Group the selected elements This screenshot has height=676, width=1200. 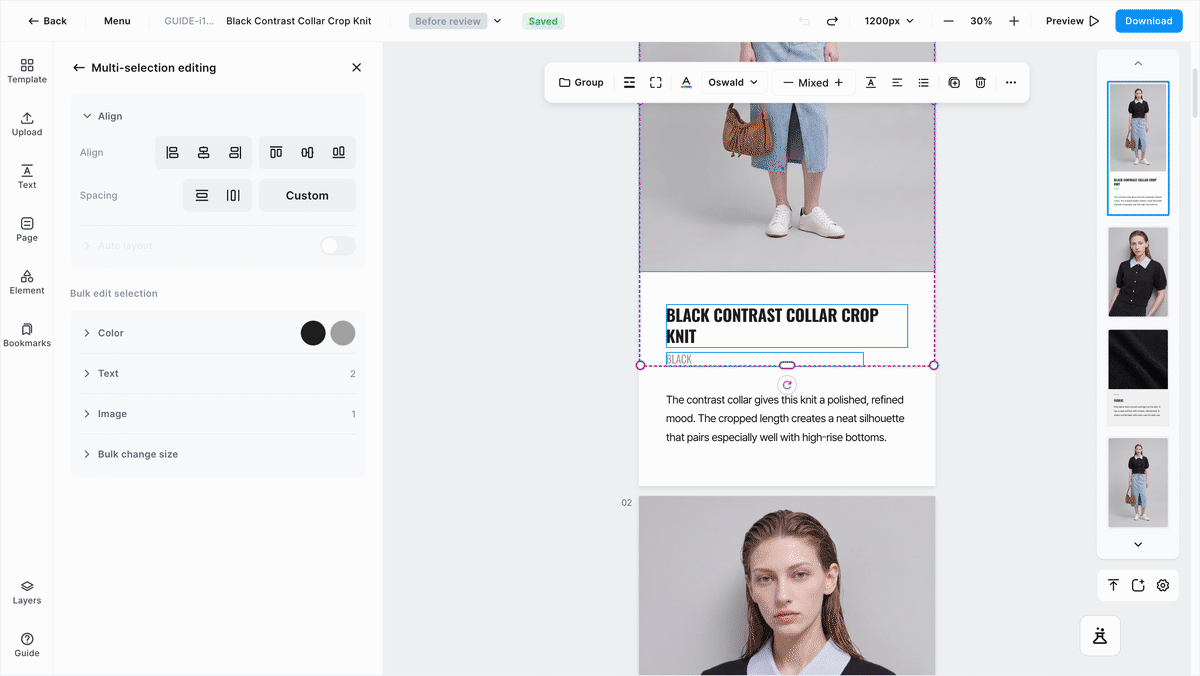click(x=581, y=83)
